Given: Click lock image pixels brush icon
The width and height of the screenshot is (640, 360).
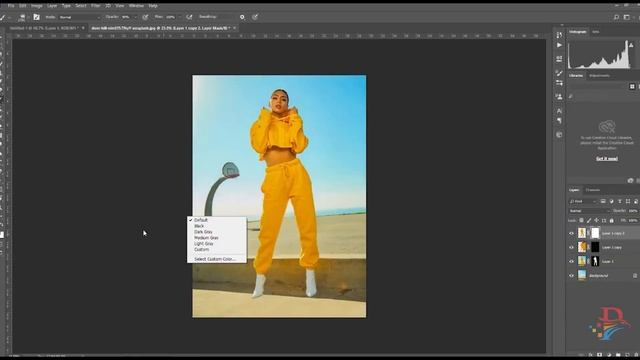Looking at the screenshot, I should point(589,220).
